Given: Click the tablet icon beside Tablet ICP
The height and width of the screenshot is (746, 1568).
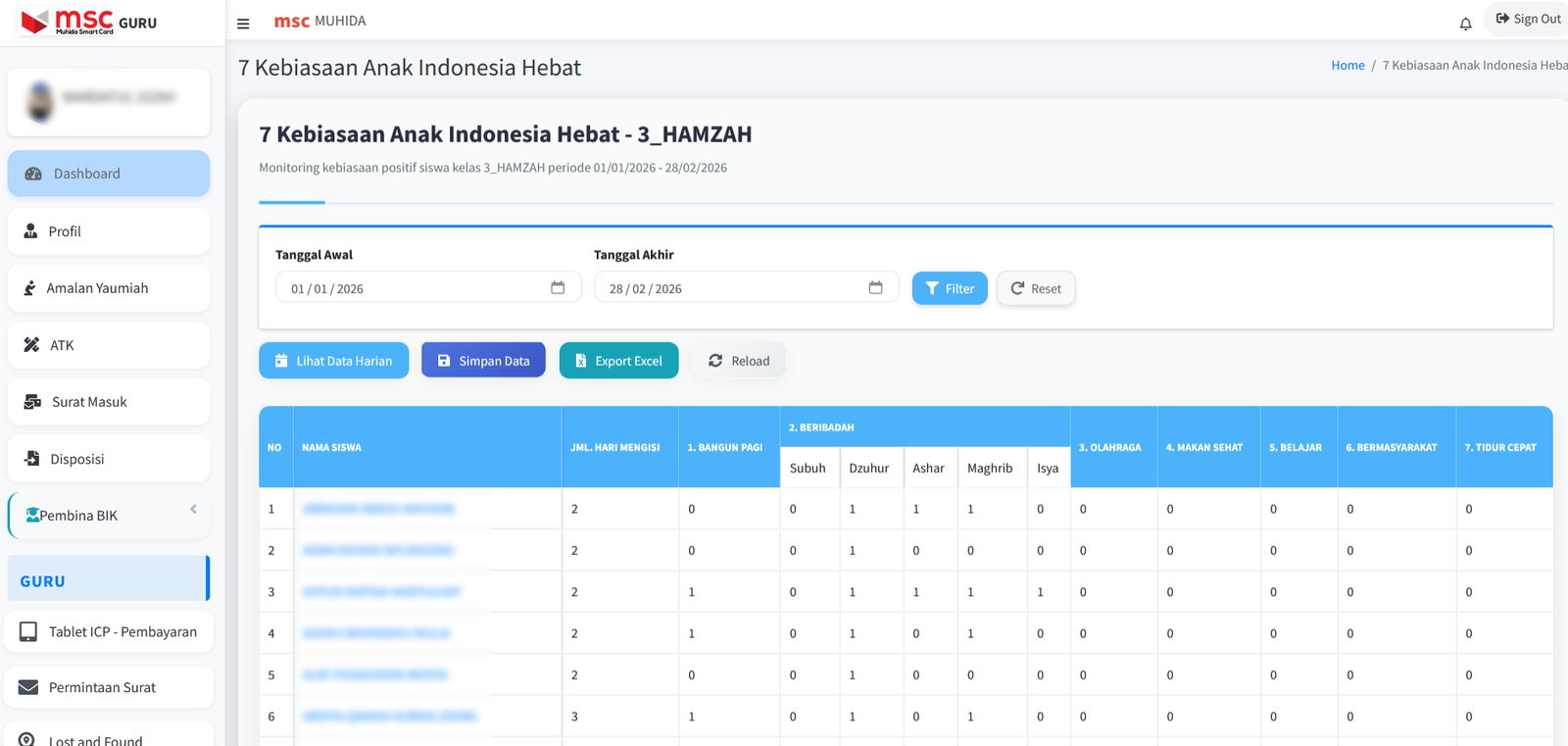Looking at the screenshot, I should click(x=28, y=632).
